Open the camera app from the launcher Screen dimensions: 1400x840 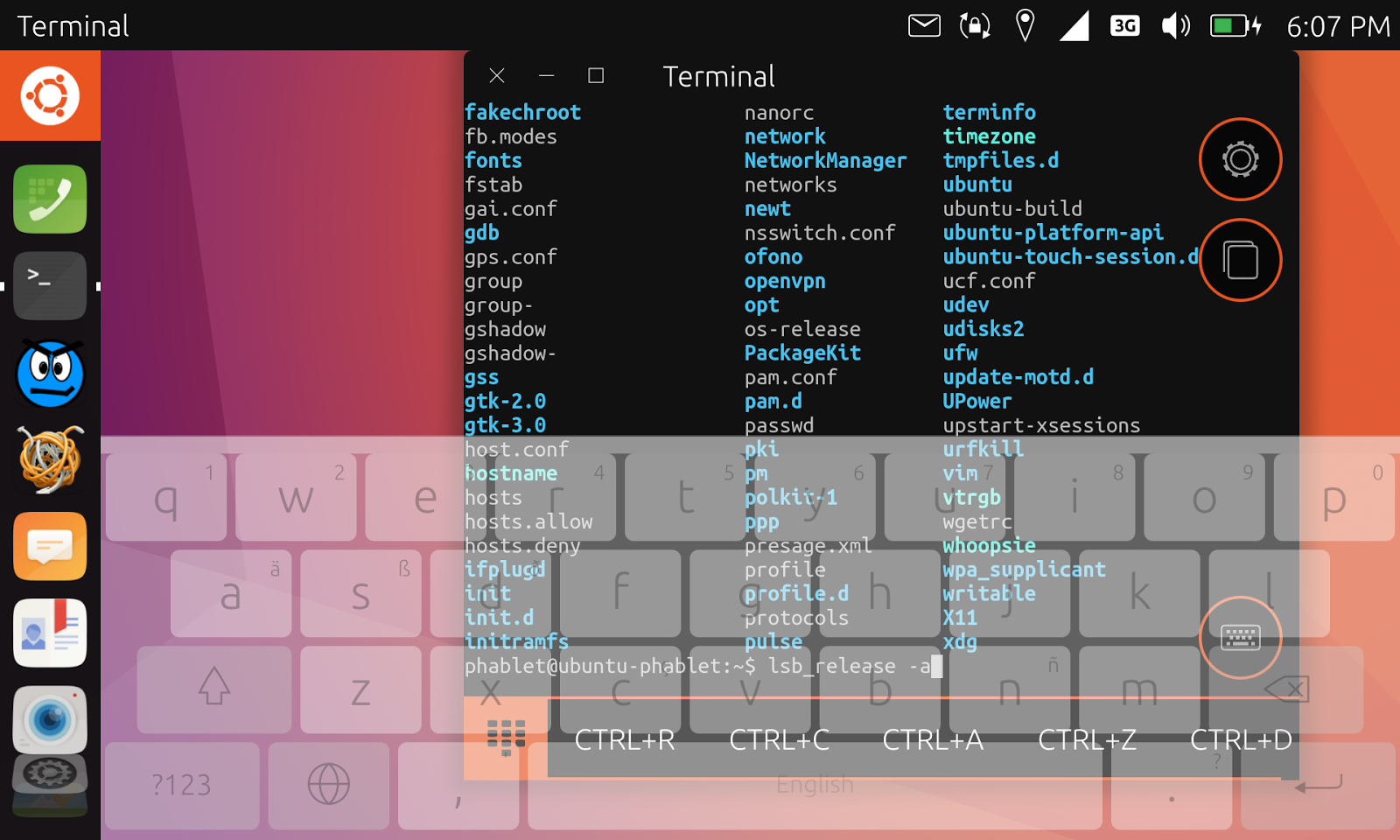pyautogui.click(x=50, y=719)
